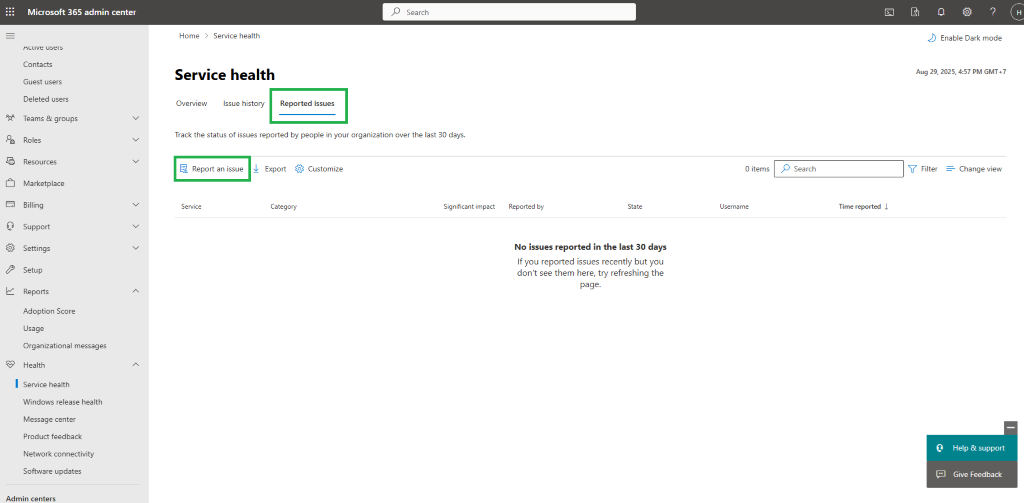The image size is (1024, 503).
Task: Open Cloud Shell icon in header
Action: coord(889,12)
